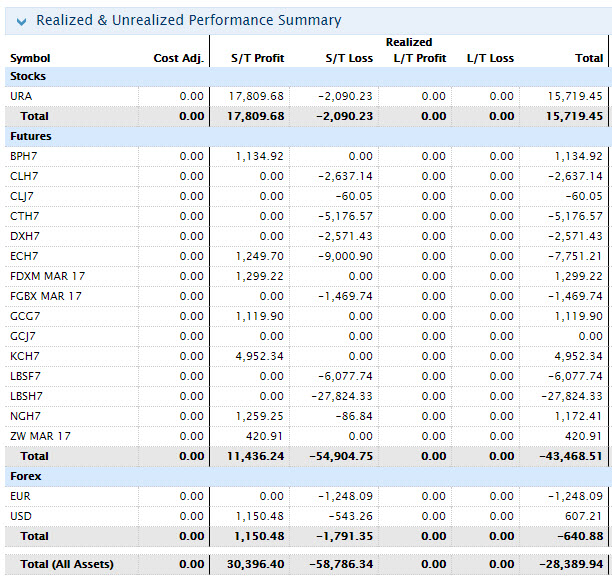Click the Symbol column header
Viewport: 612px width, 579px height.
tap(30, 58)
